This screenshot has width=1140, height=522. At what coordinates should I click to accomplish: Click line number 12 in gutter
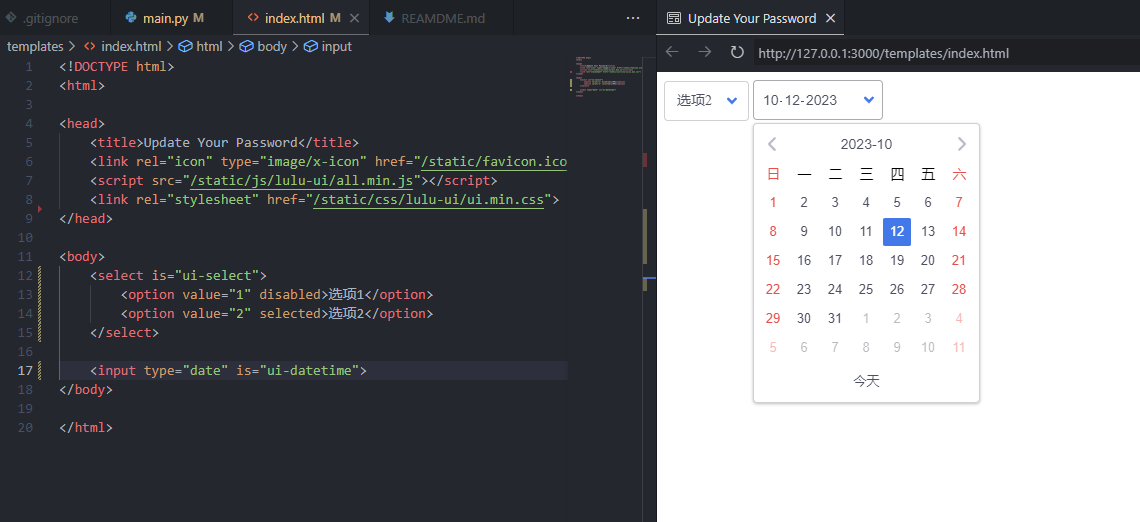[25, 276]
